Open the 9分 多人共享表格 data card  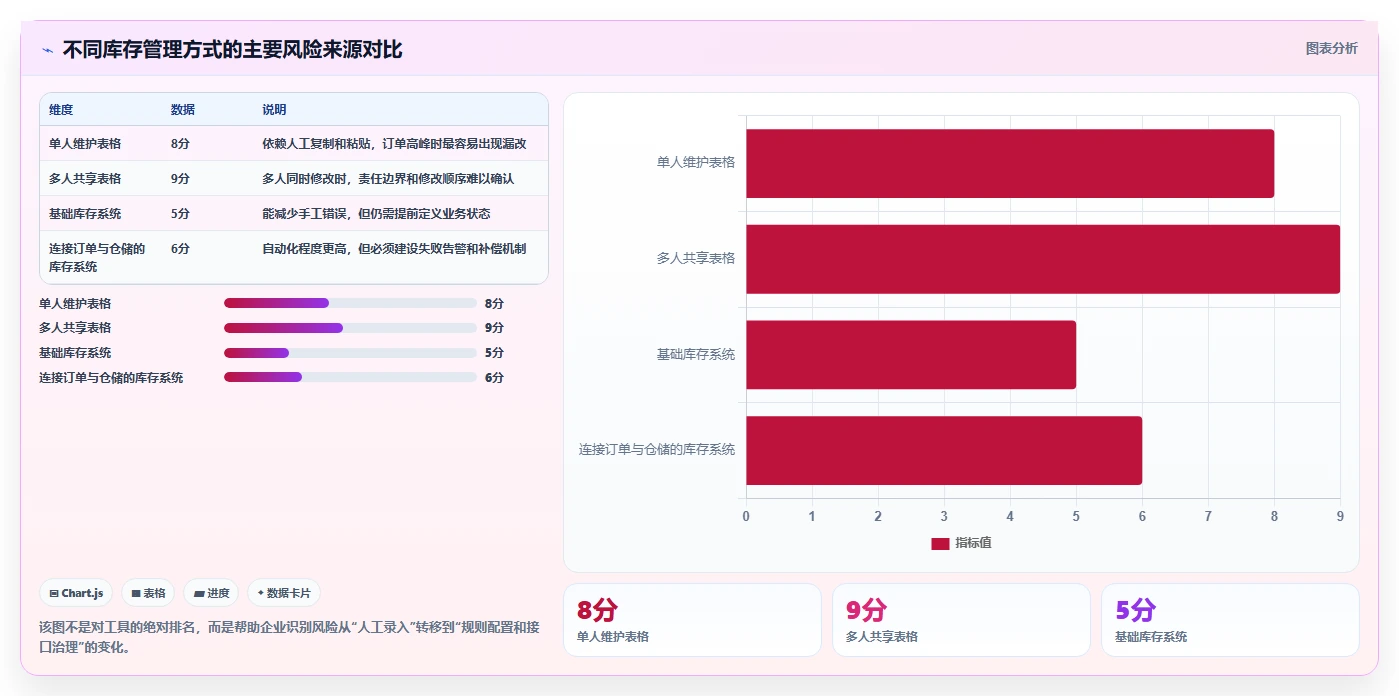click(x=961, y=620)
